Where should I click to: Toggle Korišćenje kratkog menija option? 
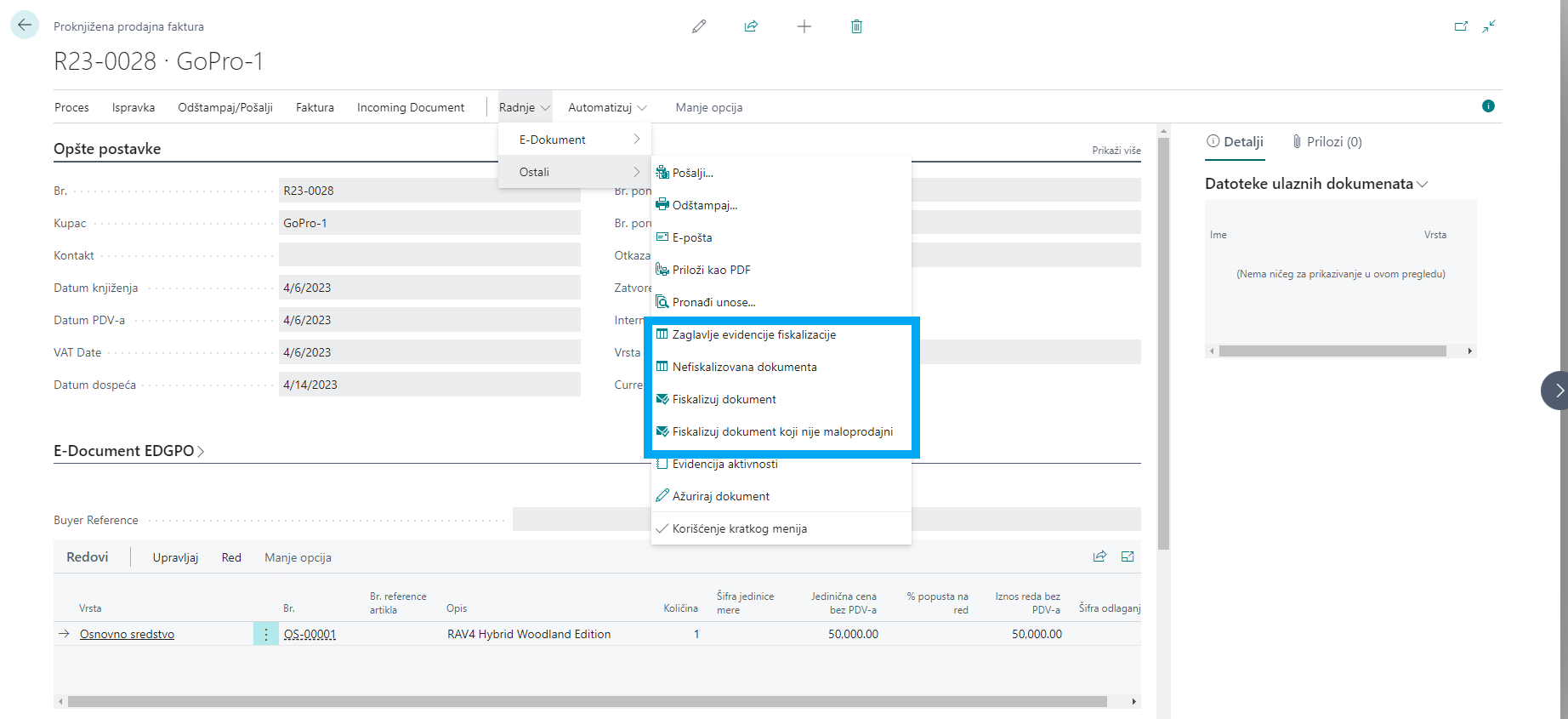click(x=739, y=528)
